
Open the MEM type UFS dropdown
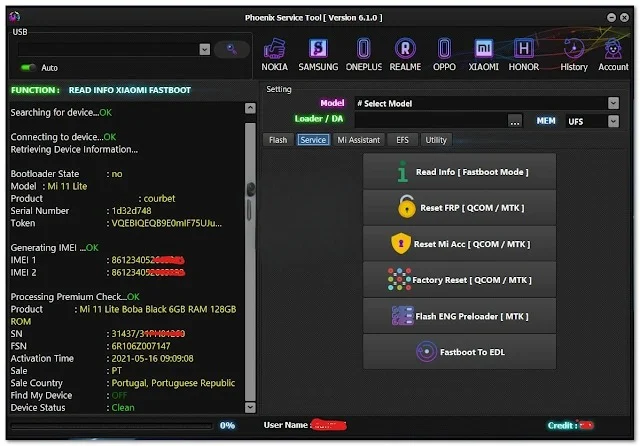click(x=613, y=121)
